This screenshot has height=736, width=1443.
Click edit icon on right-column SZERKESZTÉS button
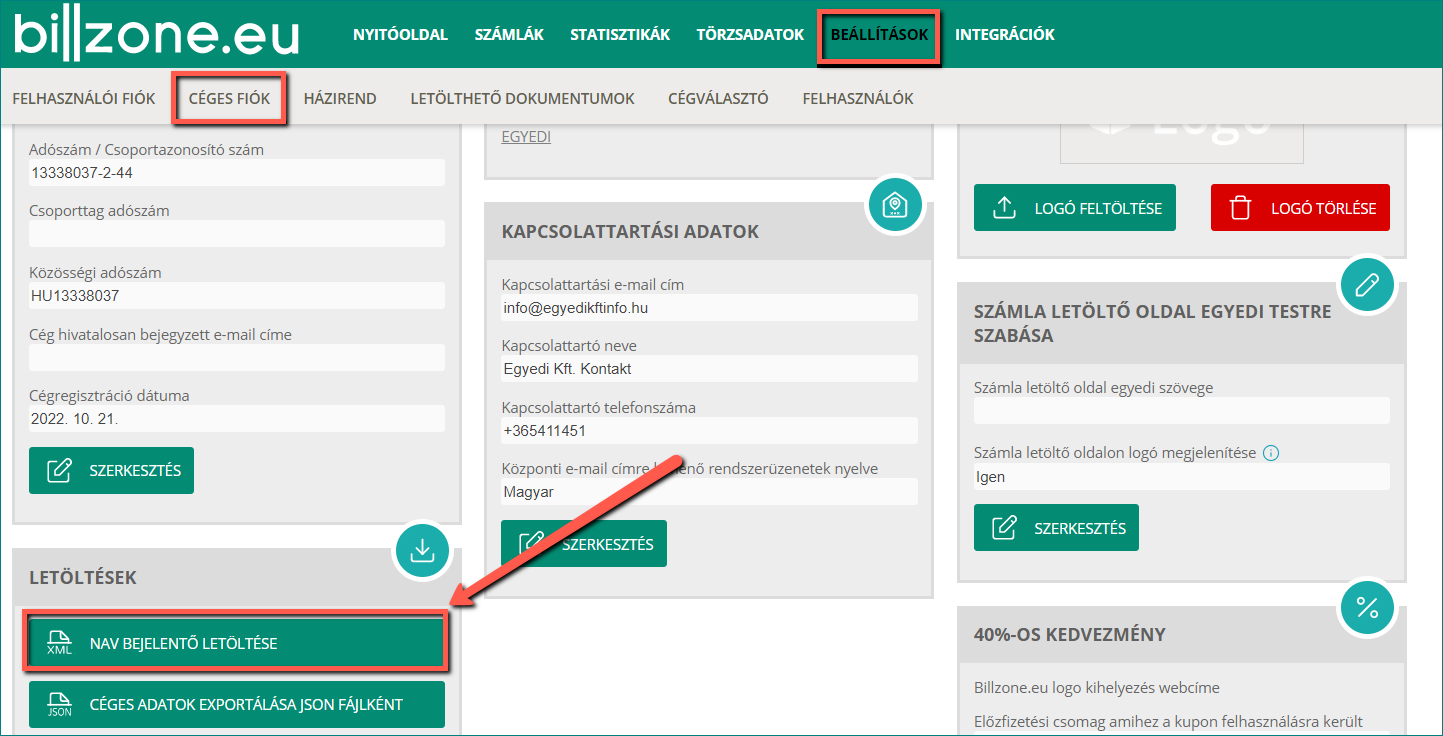tap(1004, 528)
